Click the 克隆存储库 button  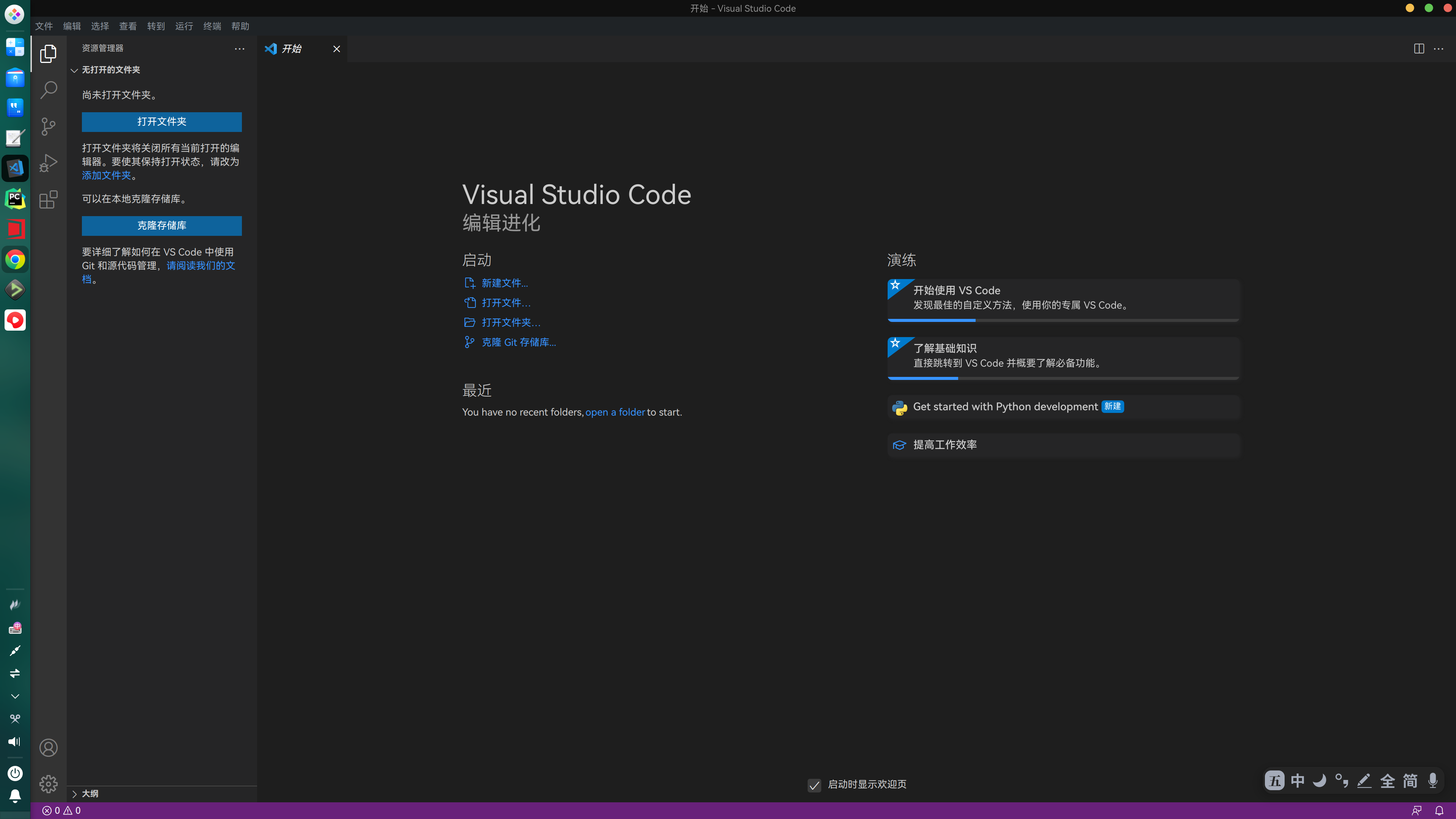(162, 226)
